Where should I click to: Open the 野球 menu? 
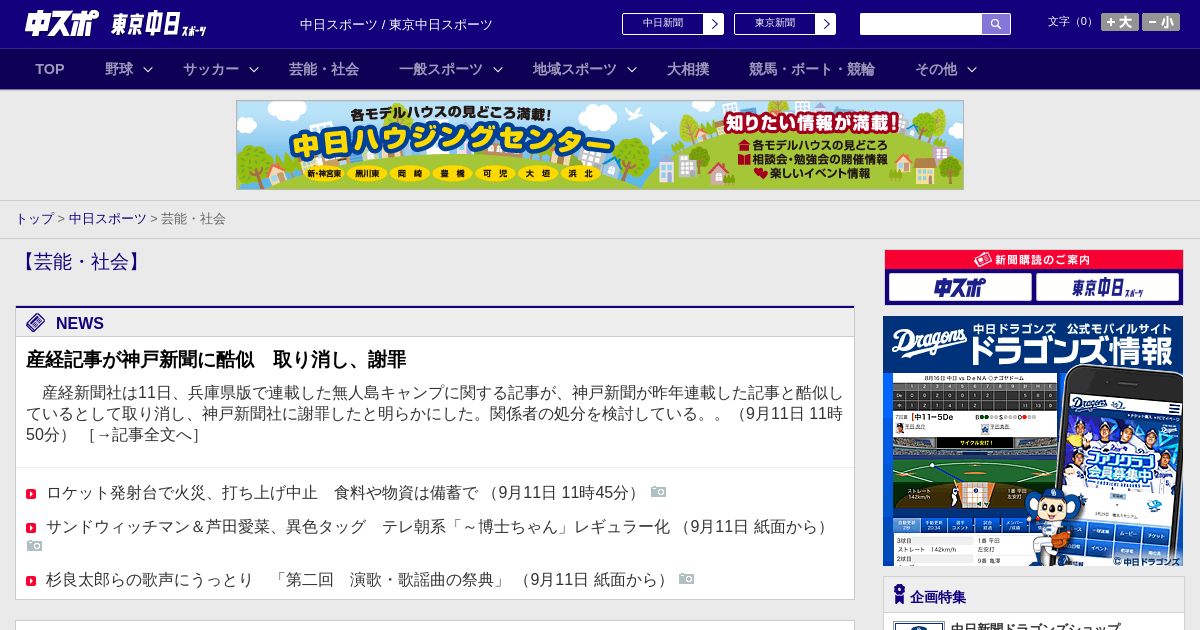119,69
